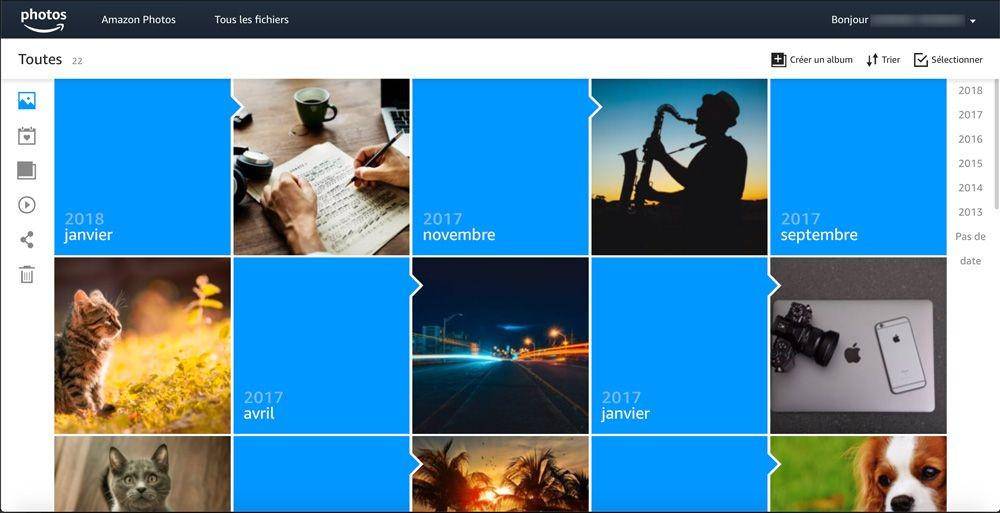Viewport: 1000px width, 513px height.
Task: Click the Sélectionner button
Action: 948,60
